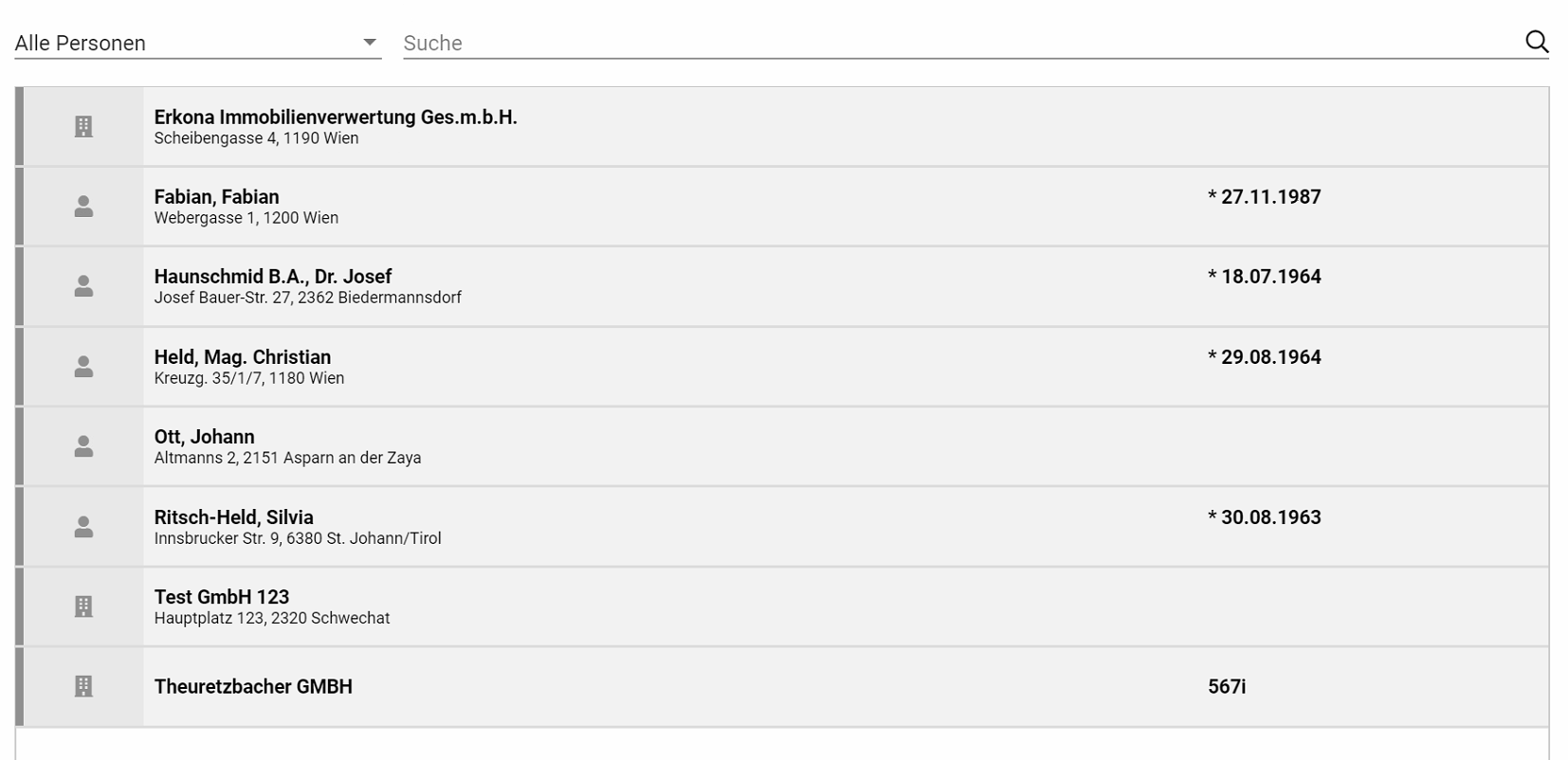Click person icon for Fabian, Fabian
The width and height of the screenshot is (1568, 760).
[83, 207]
